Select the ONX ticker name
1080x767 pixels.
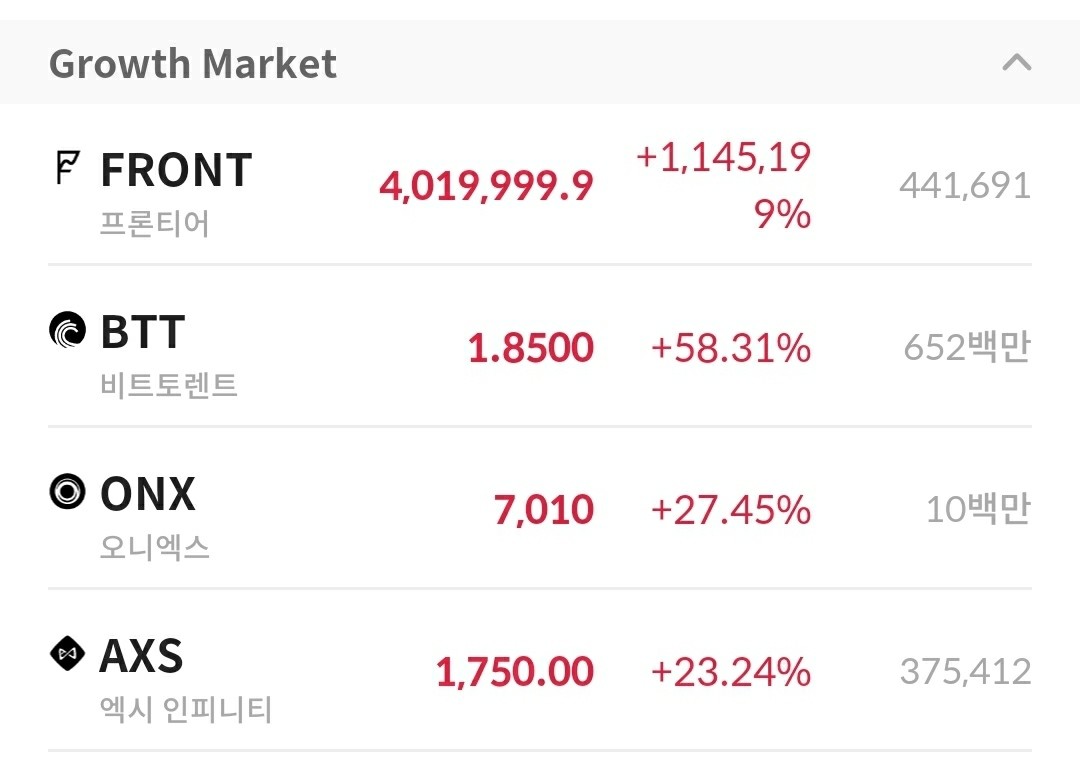(148, 494)
